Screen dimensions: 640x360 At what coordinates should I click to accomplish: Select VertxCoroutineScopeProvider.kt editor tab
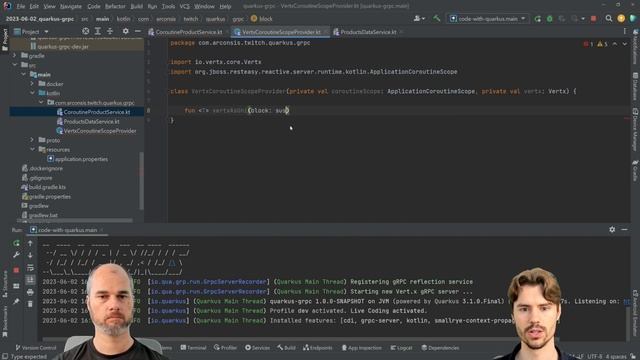(280, 32)
